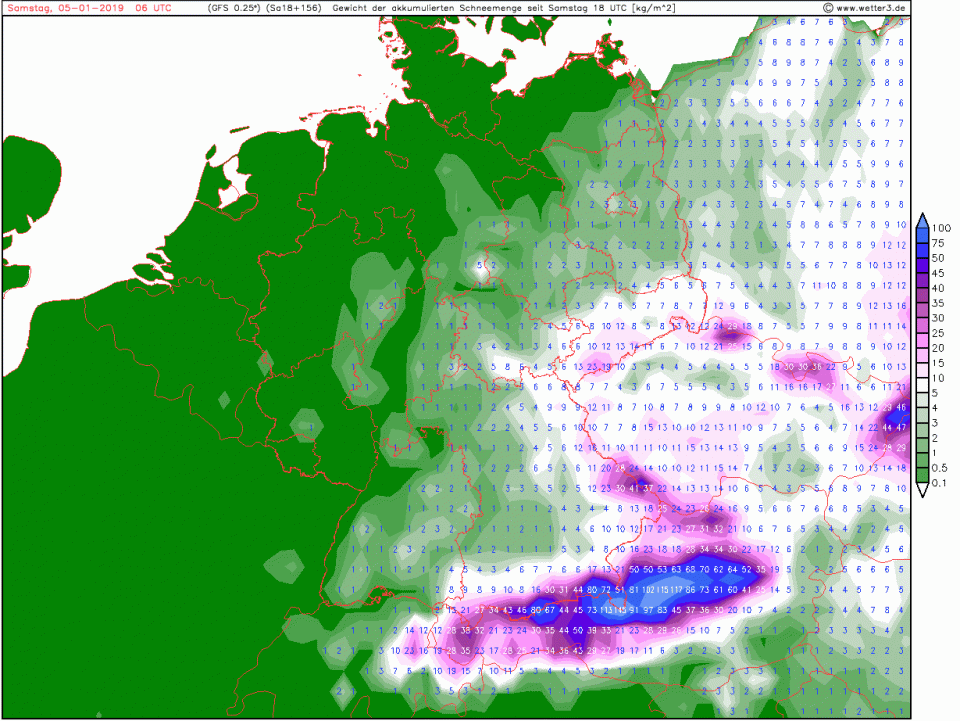The image size is (960, 721).
Task: Click the blue 75–100 legend color band
Action: click(x=923, y=236)
